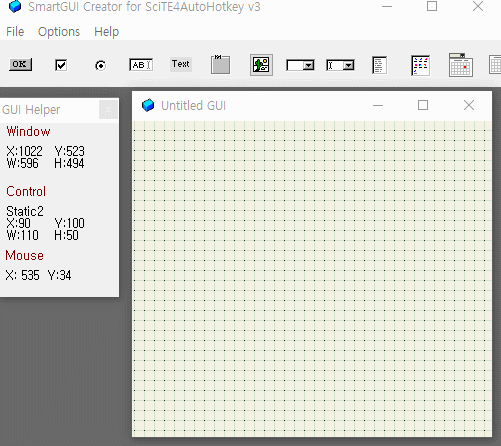Minimize the Untitled GUI window
The height and width of the screenshot is (446, 501).
[378, 105]
